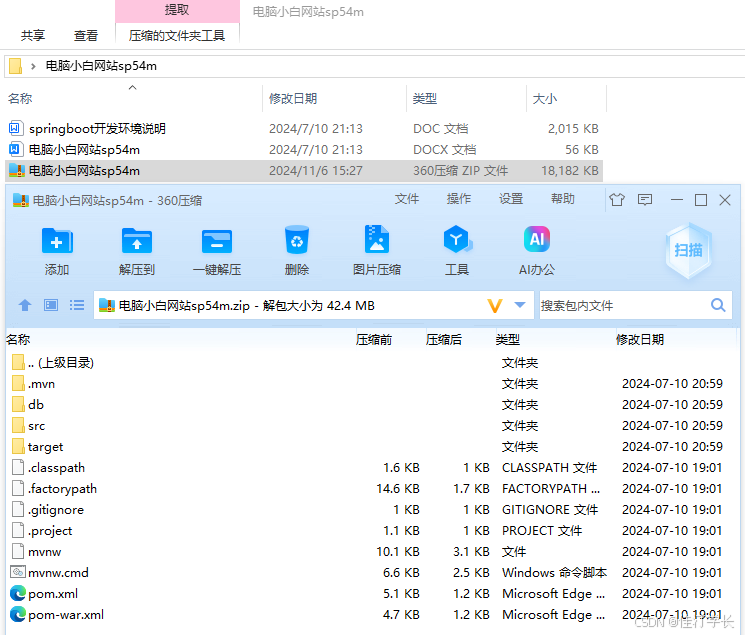Sort archive contents by 名称 column
This screenshot has height=635, width=745.
pos(18,339)
